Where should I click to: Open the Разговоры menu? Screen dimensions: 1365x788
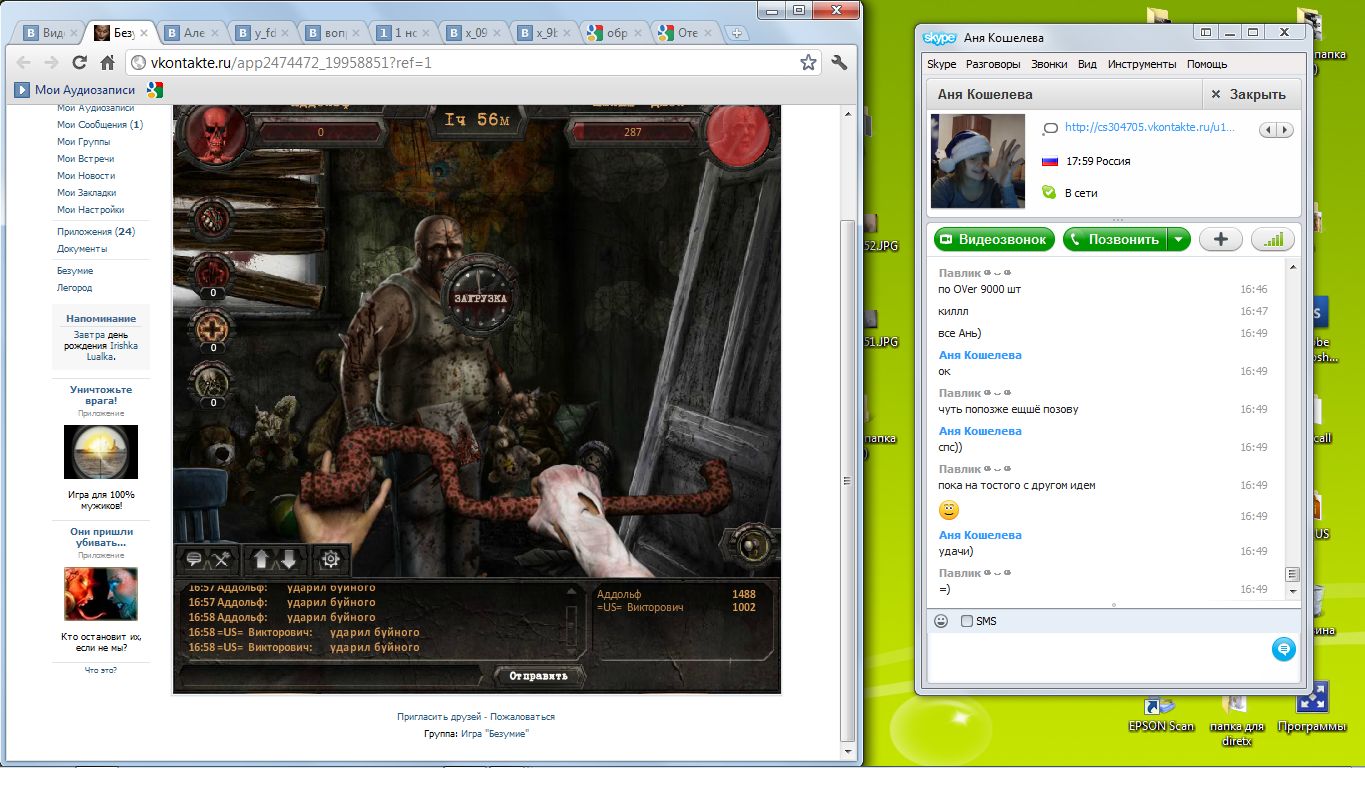(x=993, y=64)
